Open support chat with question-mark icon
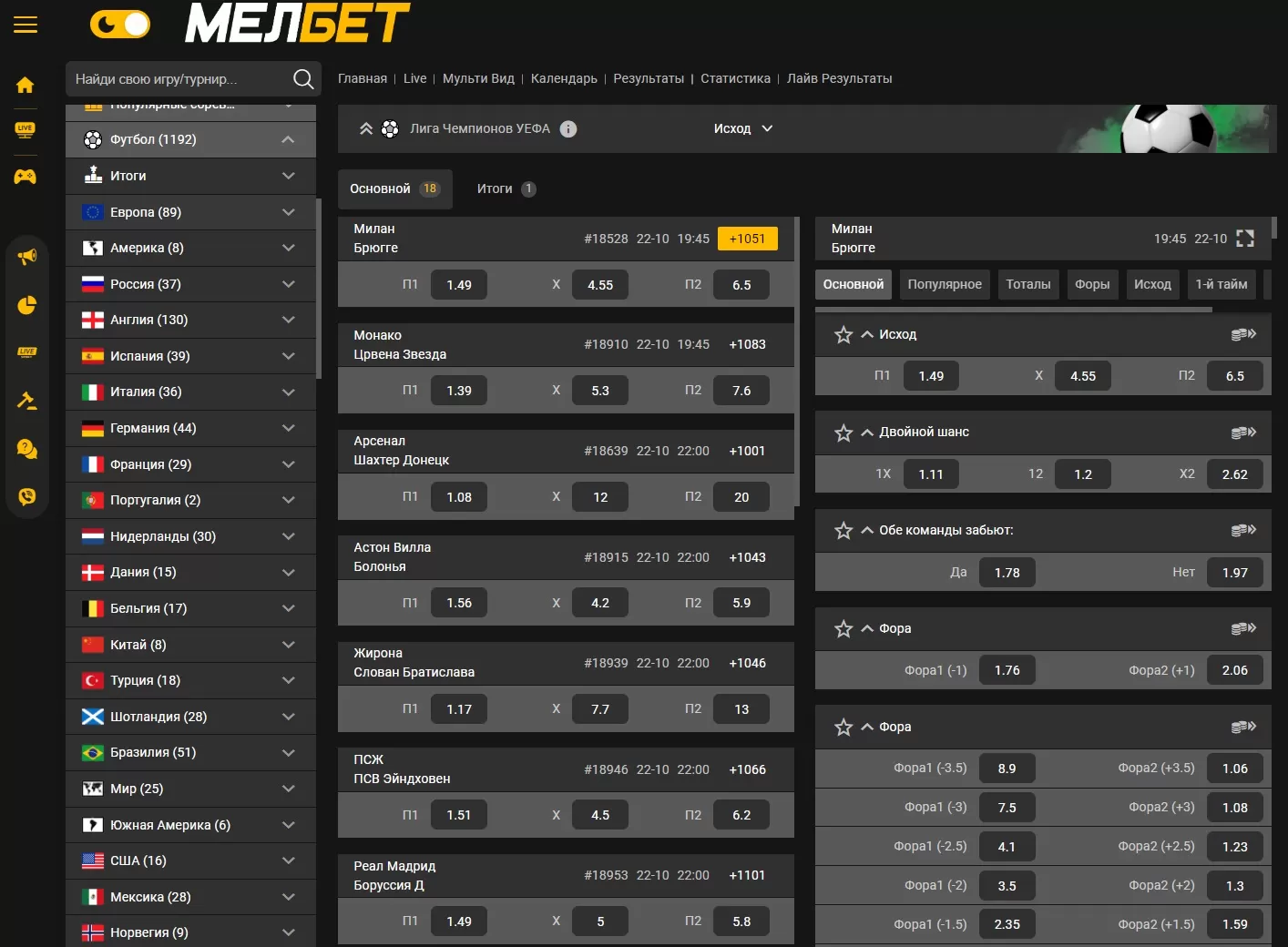 pyautogui.click(x=27, y=448)
